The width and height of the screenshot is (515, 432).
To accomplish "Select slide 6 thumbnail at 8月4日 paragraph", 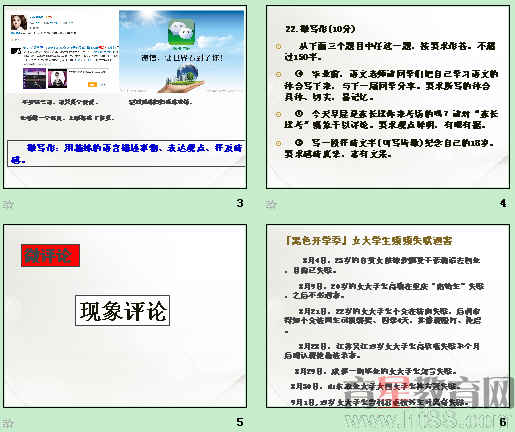I will coord(383,265).
